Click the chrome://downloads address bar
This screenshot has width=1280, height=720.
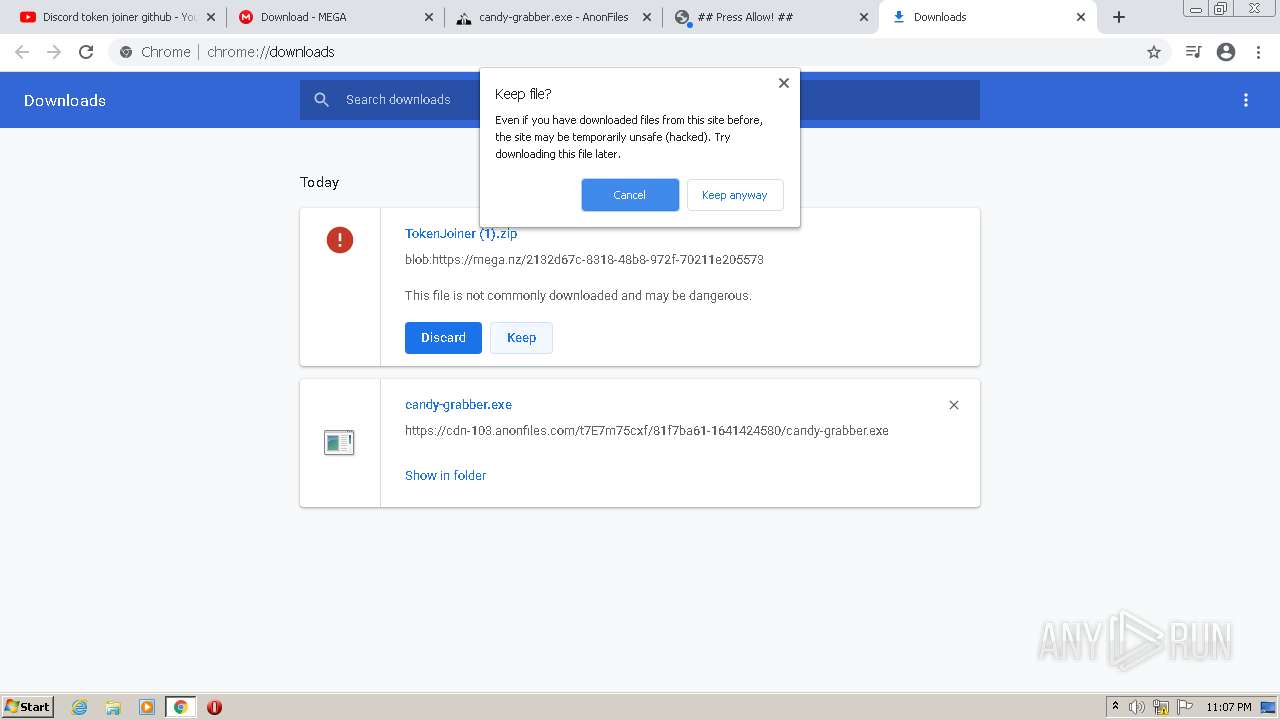(x=640, y=52)
